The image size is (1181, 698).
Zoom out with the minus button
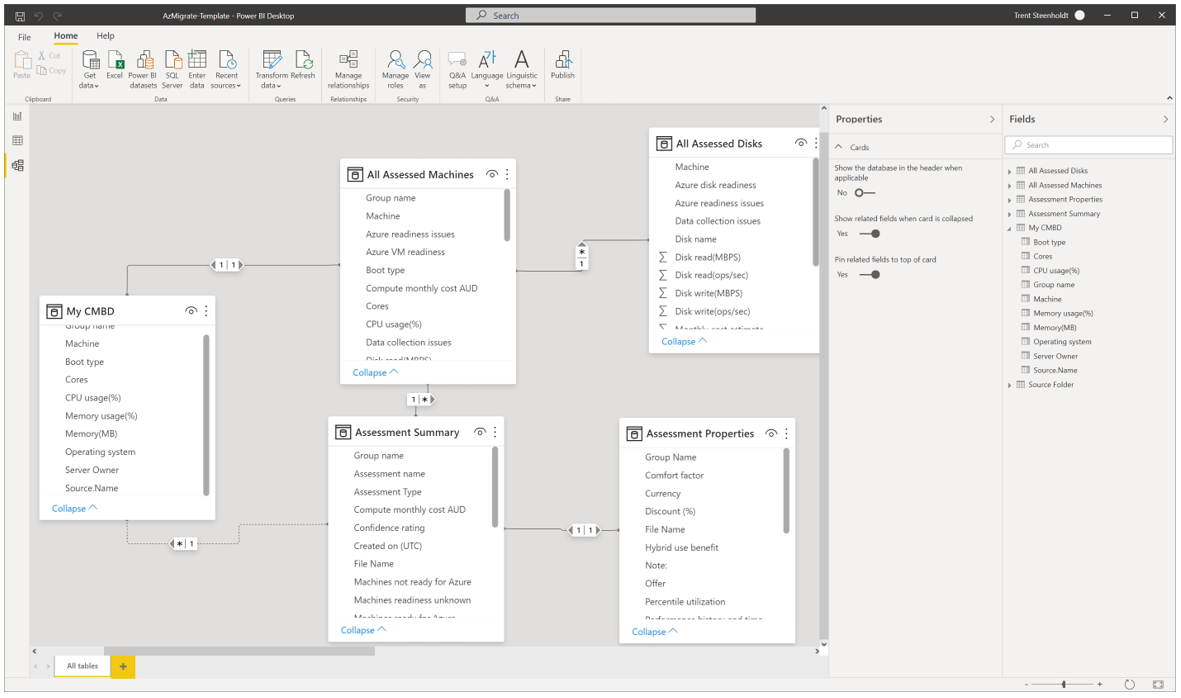tap(1026, 684)
